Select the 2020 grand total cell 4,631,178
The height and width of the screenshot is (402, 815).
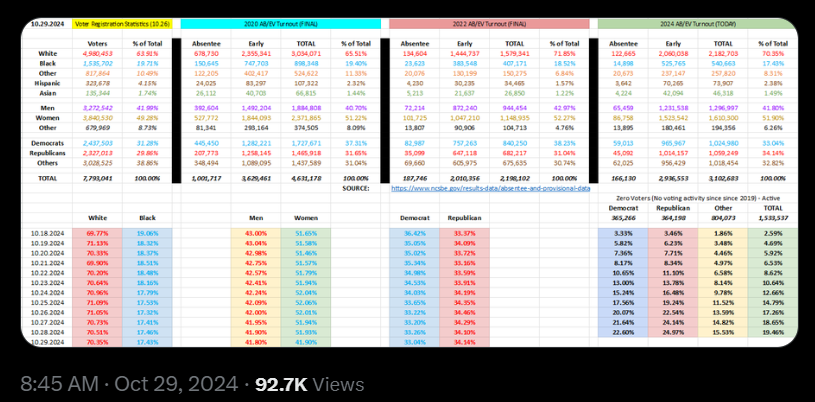coord(306,177)
